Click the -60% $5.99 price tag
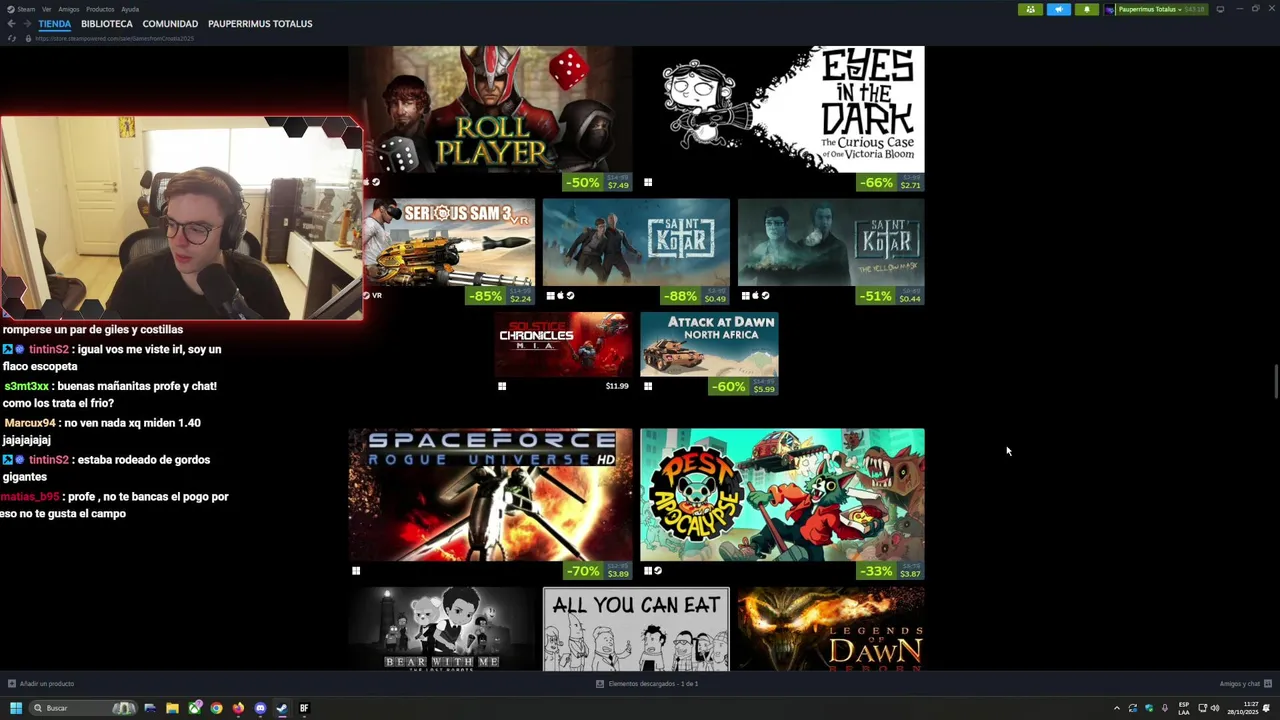Image resolution: width=1280 pixels, height=720 pixels. [x=743, y=386]
